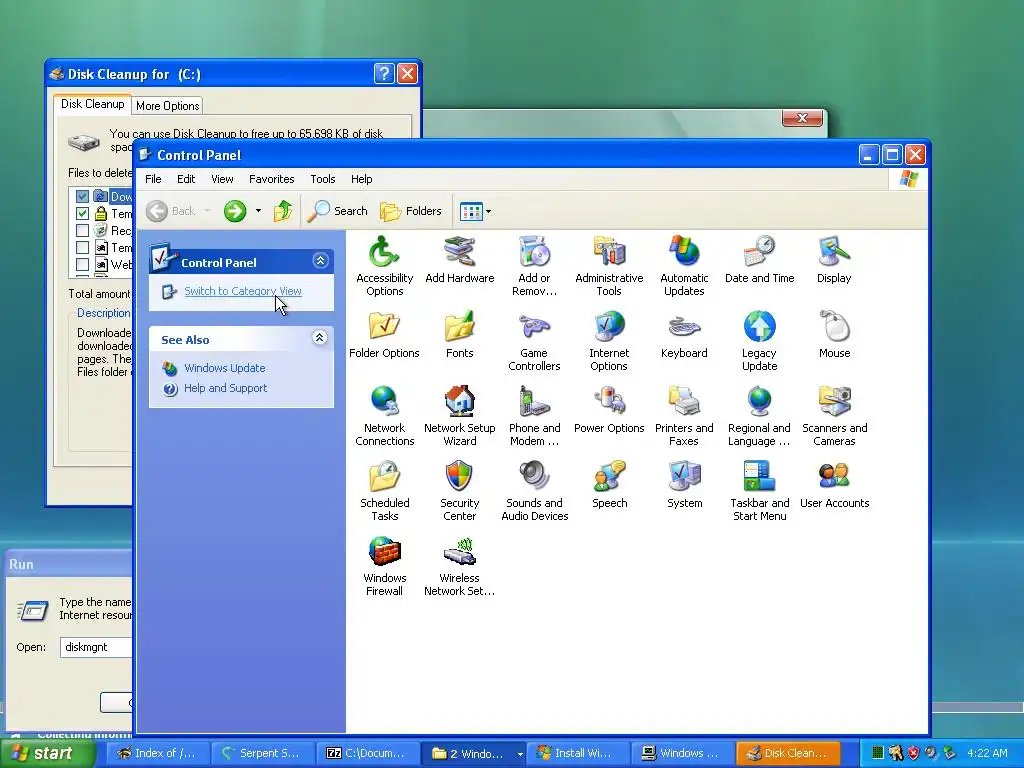Click Disk Cleanup help question button
This screenshot has height=768, width=1024.
(384, 73)
